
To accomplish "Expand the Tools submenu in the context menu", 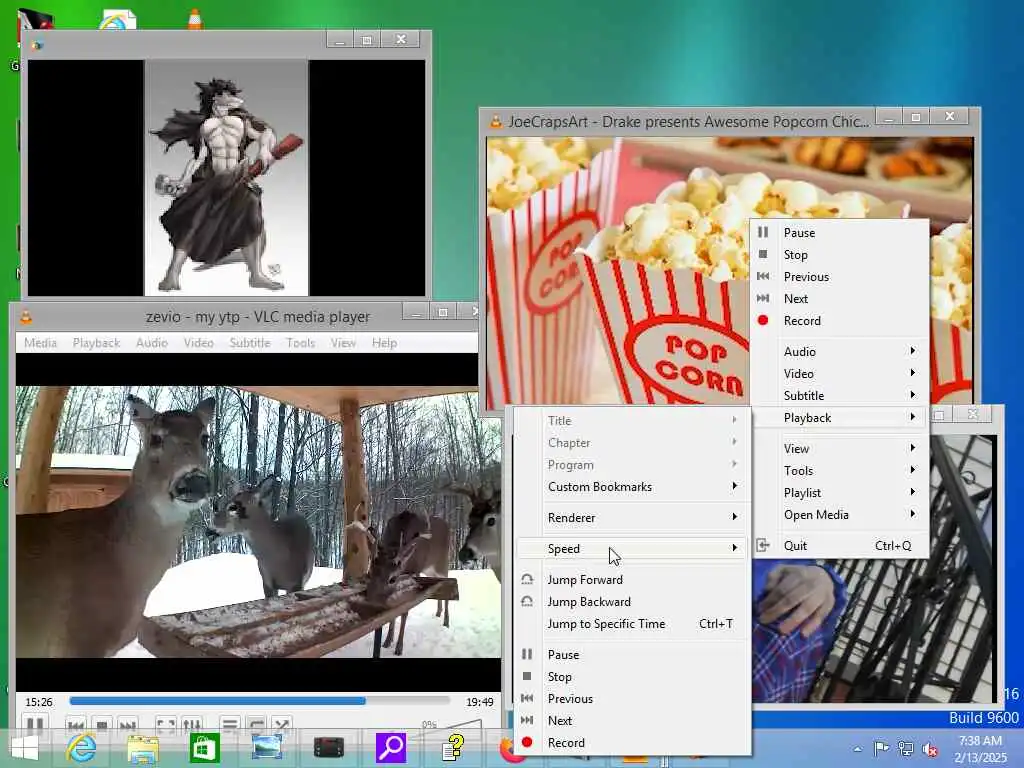I will [x=840, y=471].
